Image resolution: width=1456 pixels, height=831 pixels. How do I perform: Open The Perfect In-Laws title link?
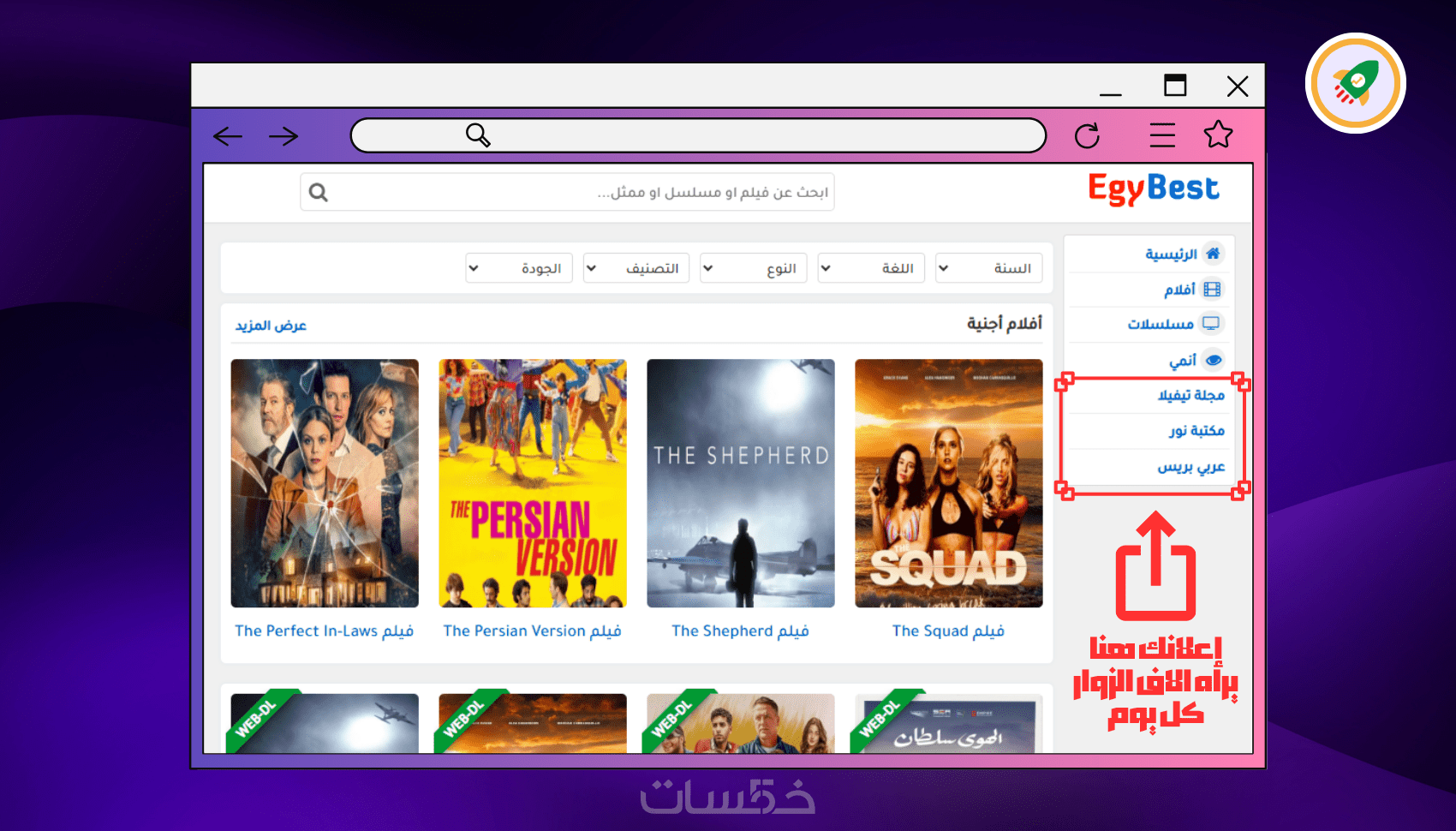tap(324, 631)
